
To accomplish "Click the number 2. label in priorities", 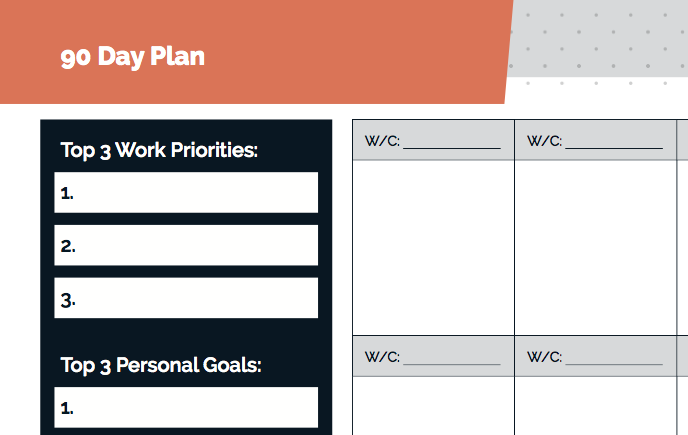I will point(68,246).
